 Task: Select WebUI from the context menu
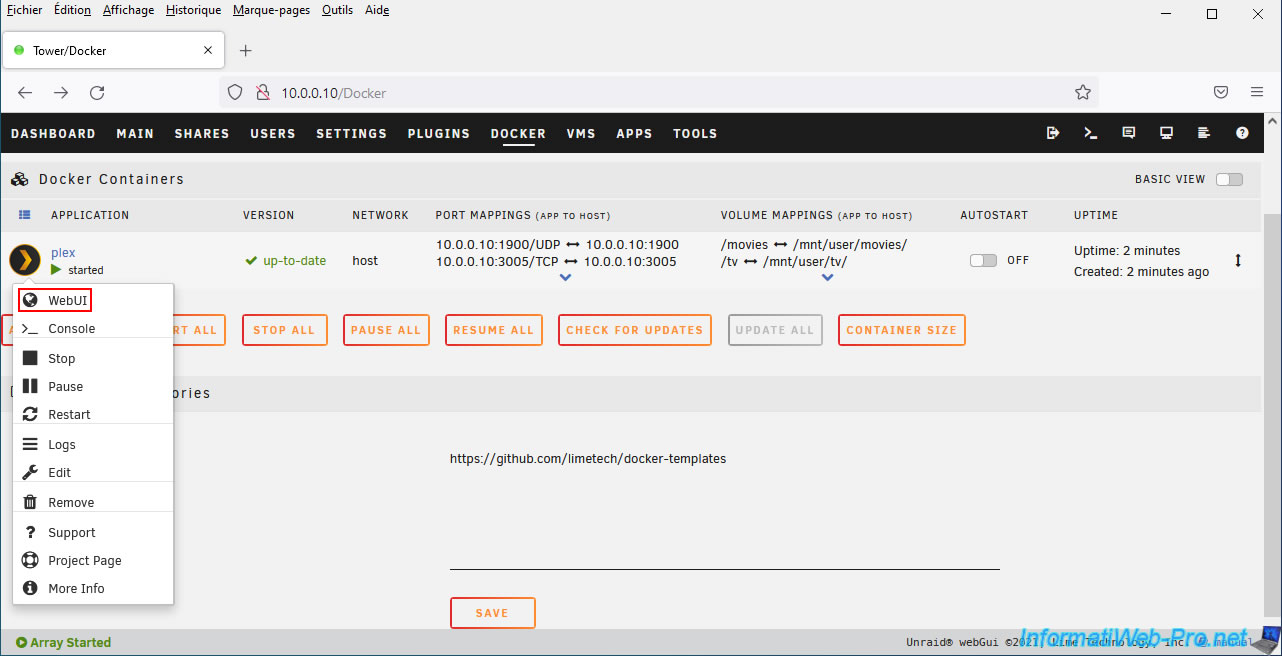68,300
